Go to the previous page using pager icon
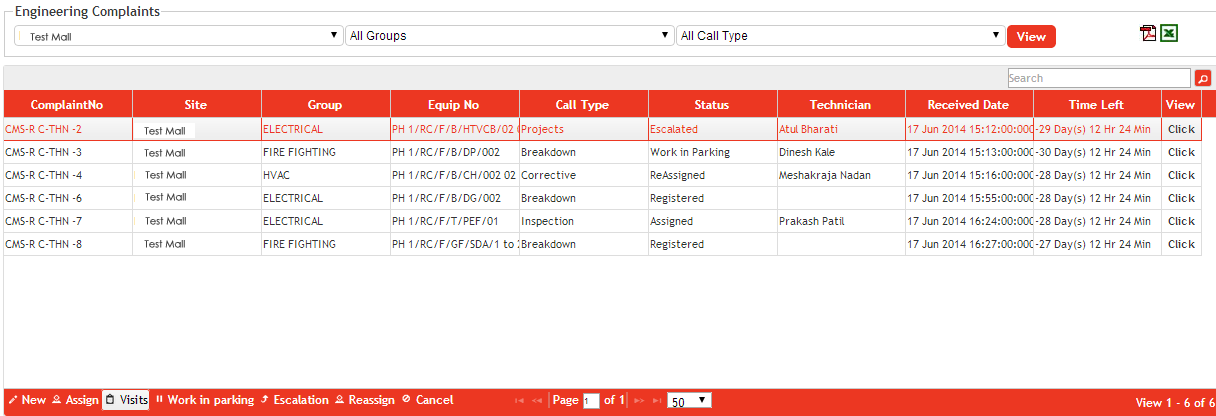The image size is (1216, 416). pos(537,400)
